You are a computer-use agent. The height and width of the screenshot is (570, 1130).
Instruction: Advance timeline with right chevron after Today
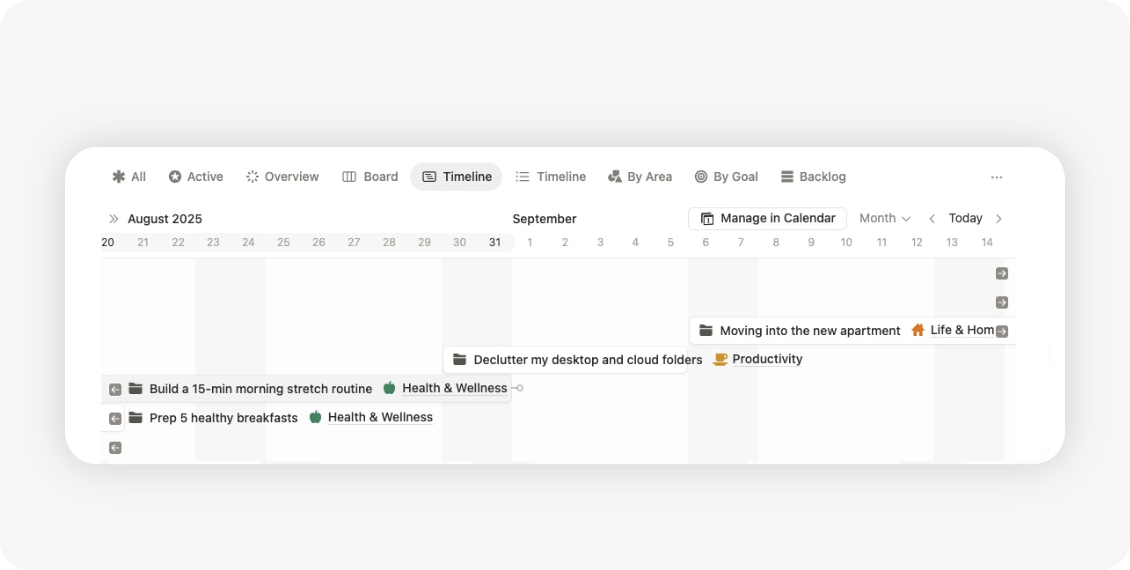(998, 219)
